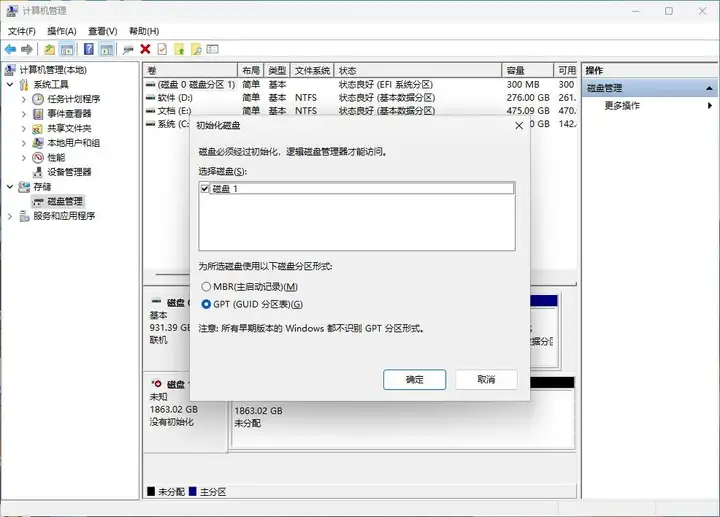Expand the 共享文件夹 node chevron

pos(24,128)
